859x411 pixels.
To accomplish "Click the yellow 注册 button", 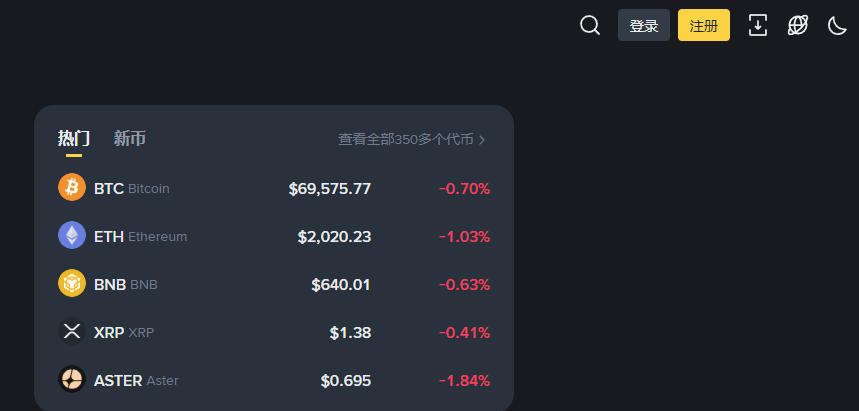I will tap(704, 25).
